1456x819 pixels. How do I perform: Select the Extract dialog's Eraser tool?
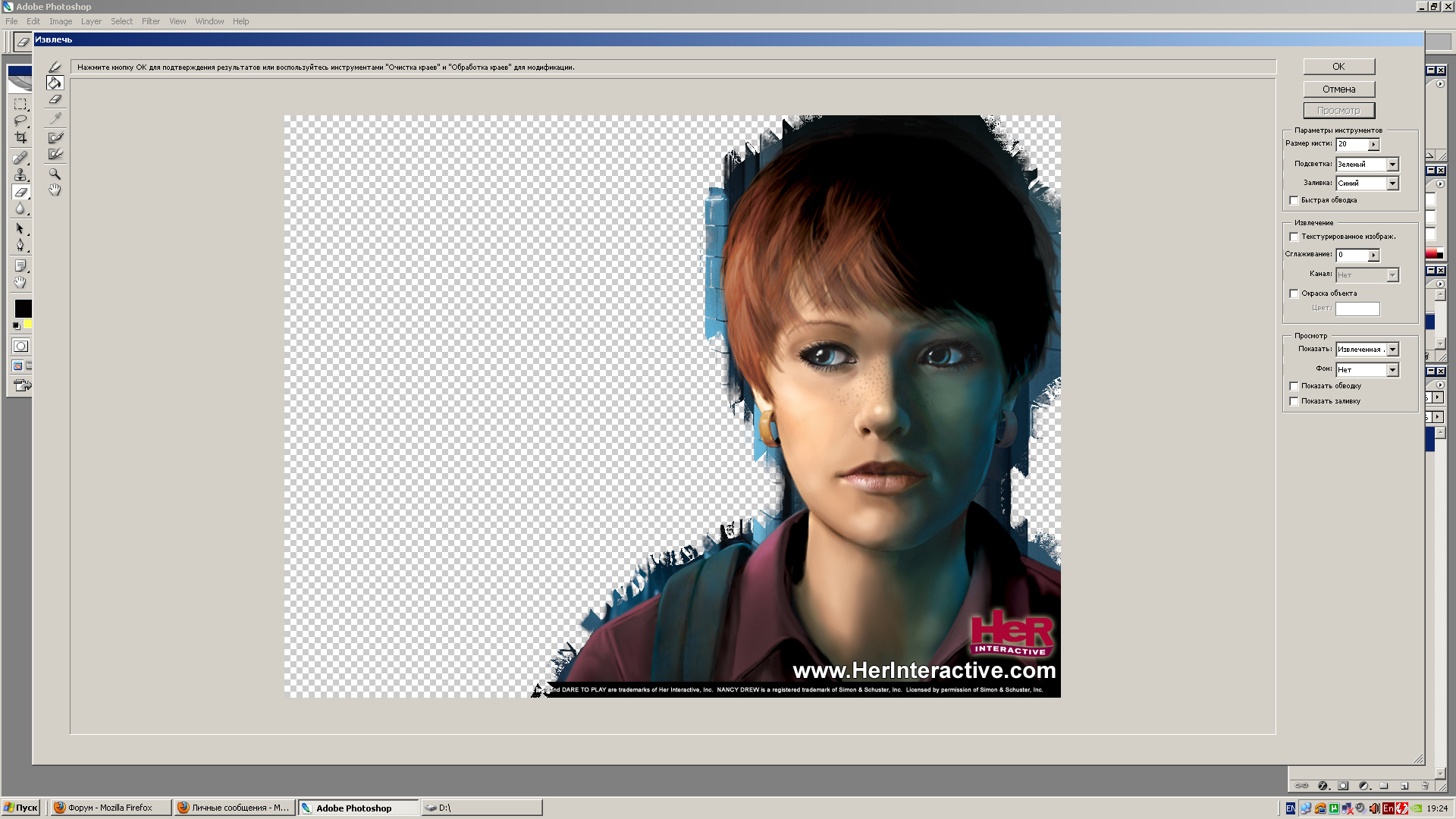[55, 99]
